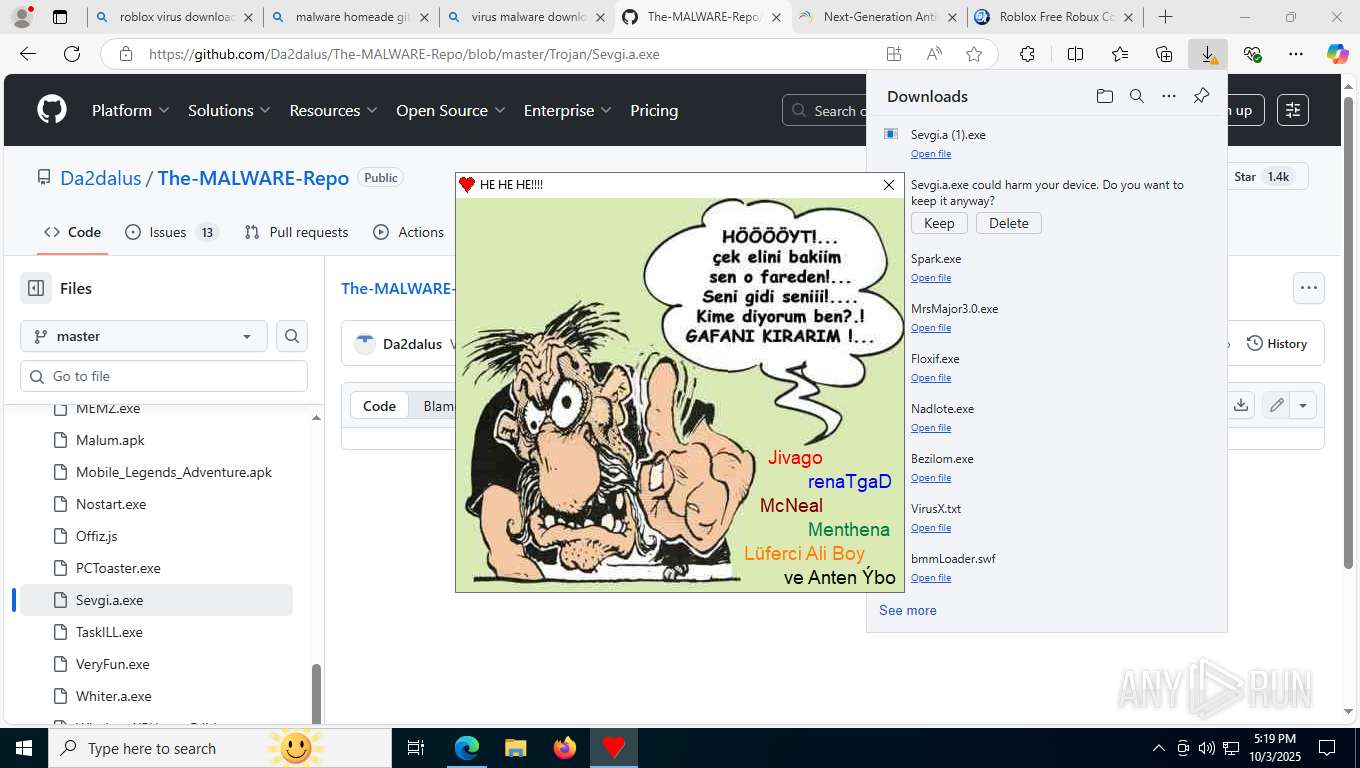
Task: Download raw file icon
Action: (1241, 405)
